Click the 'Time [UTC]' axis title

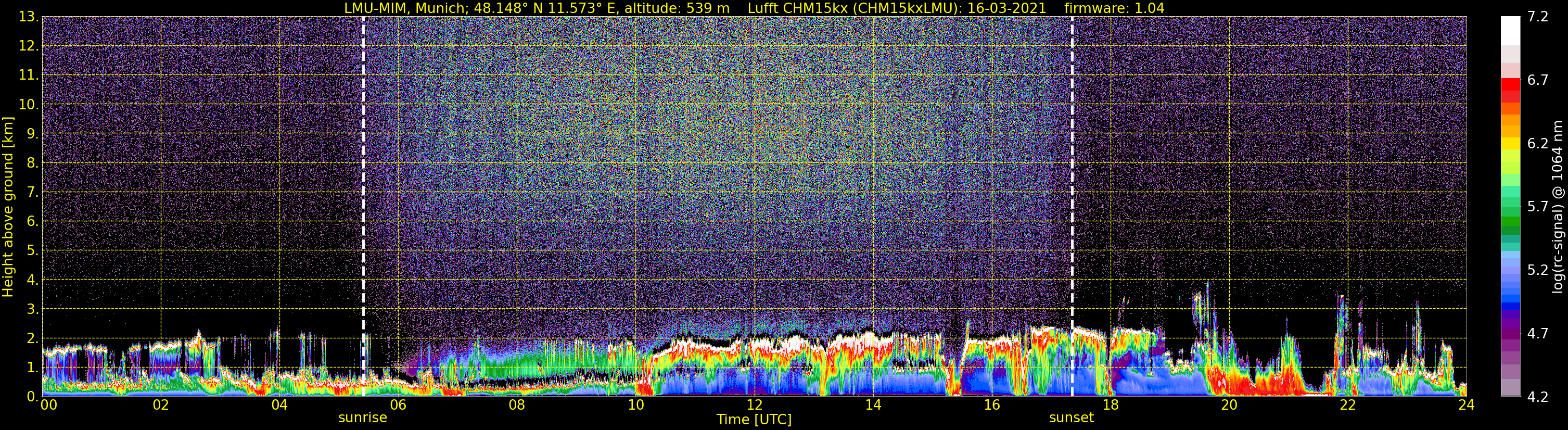(754, 420)
